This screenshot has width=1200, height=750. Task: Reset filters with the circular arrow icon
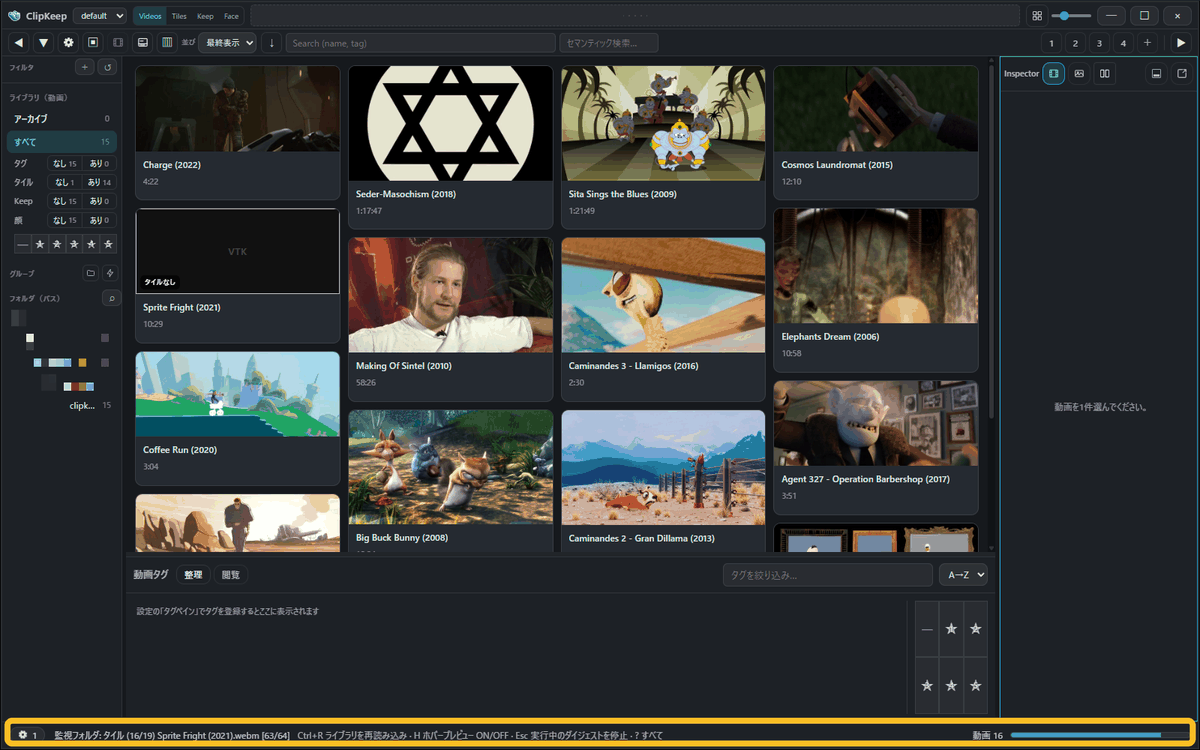(x=107, y=67)
